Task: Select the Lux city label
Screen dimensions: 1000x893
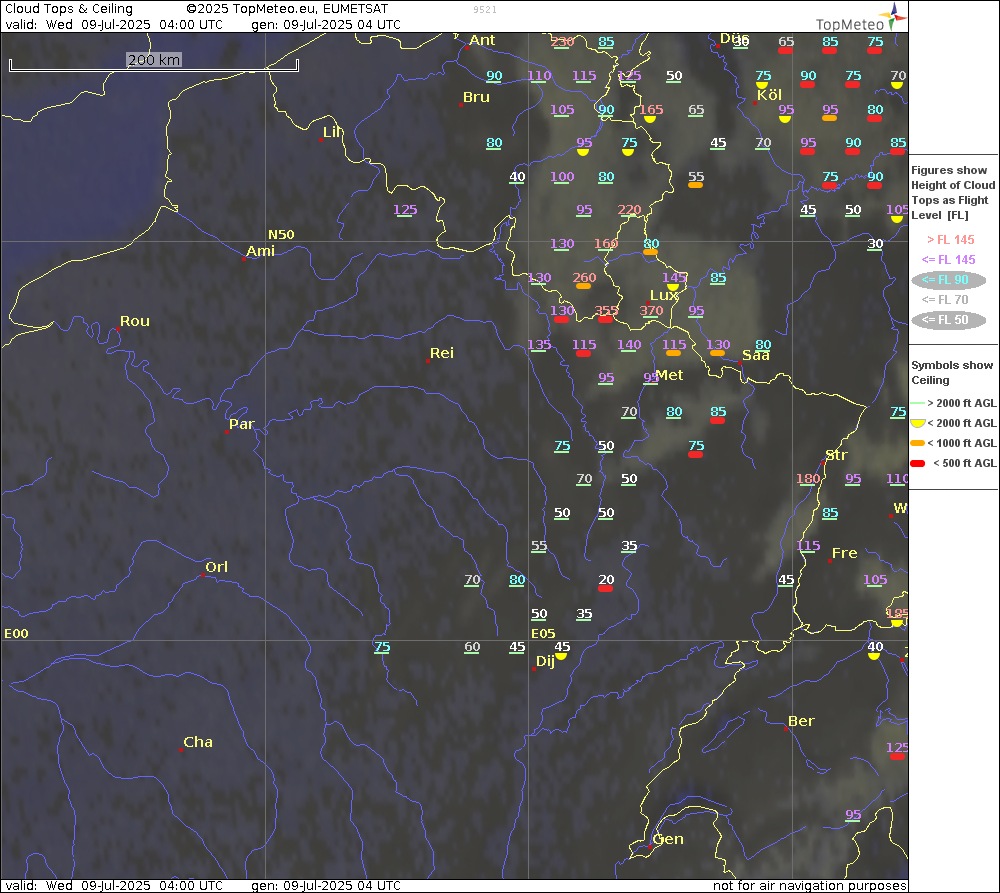Action: point(663,295)
